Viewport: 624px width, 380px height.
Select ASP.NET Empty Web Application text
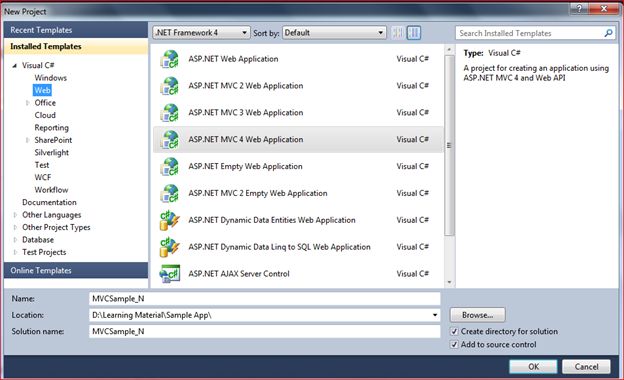pyautogui.click(x=246, y=167)
